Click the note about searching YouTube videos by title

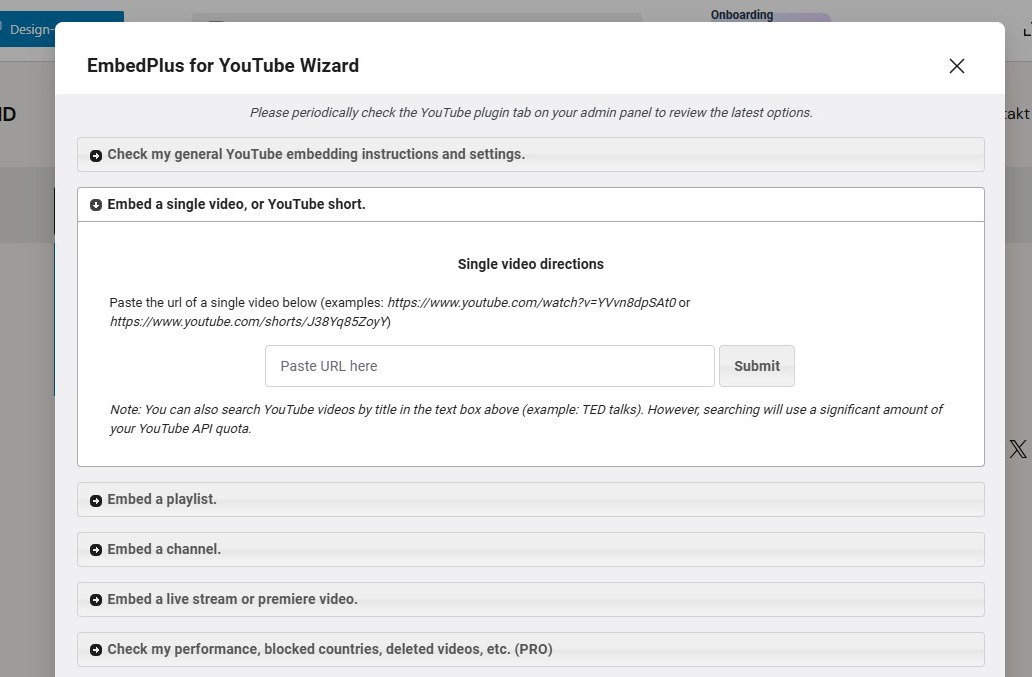click(527, 419)
